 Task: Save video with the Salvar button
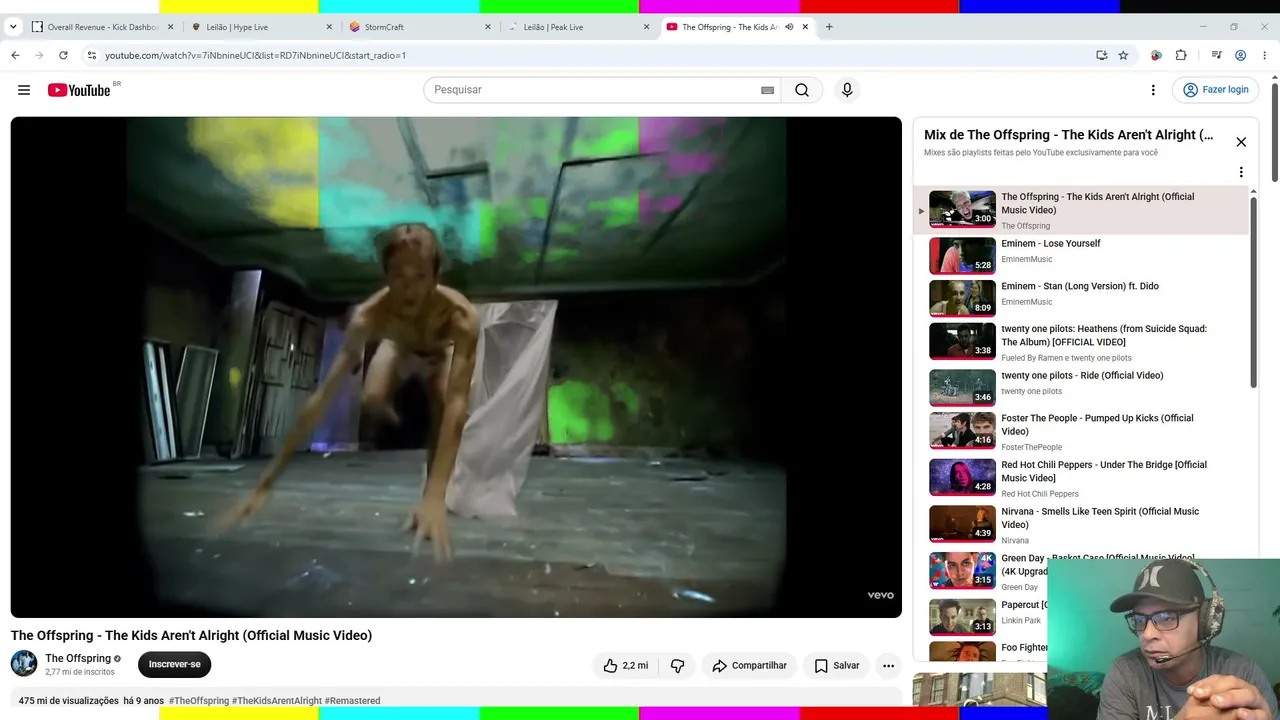click(837, 665)
